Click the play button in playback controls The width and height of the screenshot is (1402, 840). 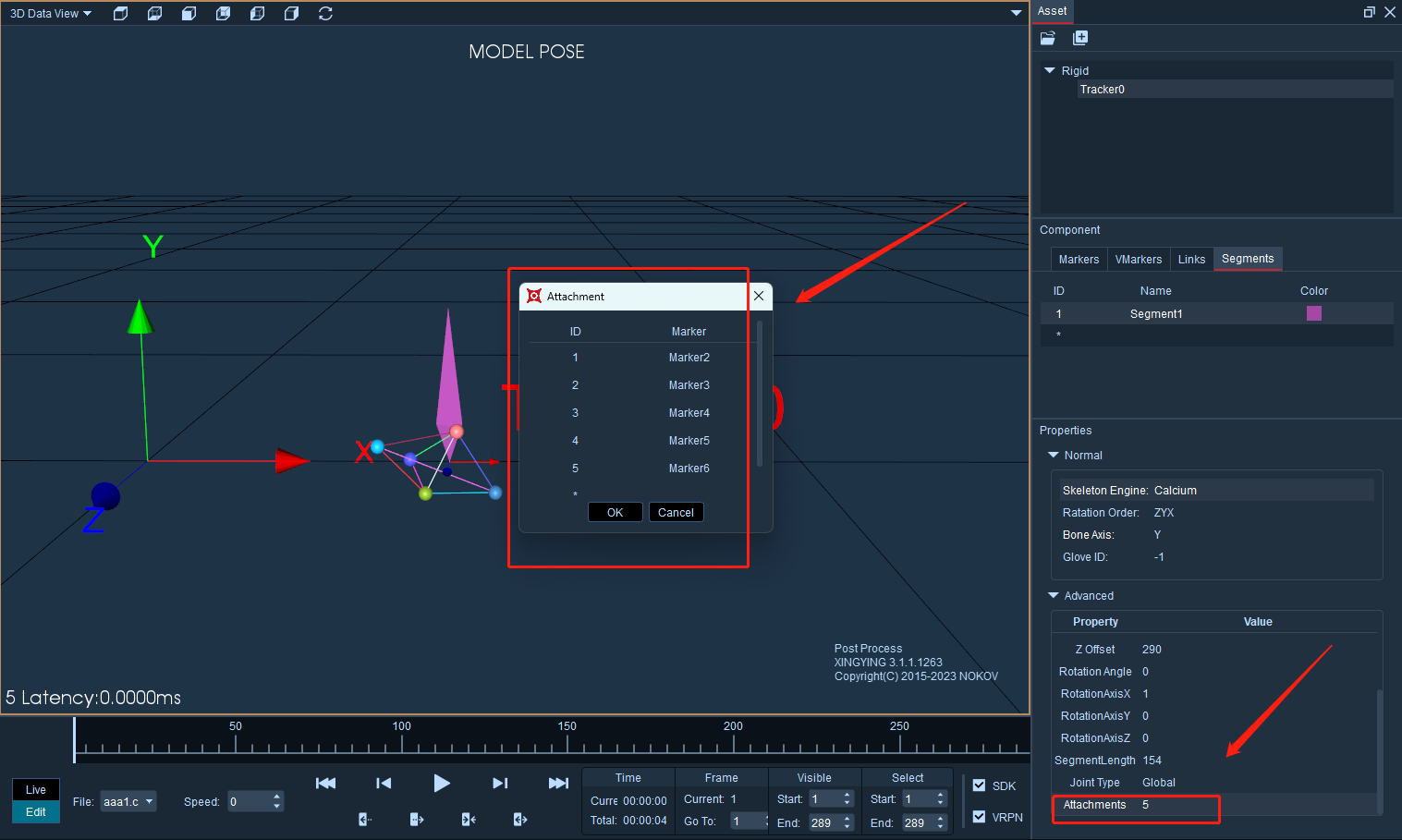[x=442, y=784]
